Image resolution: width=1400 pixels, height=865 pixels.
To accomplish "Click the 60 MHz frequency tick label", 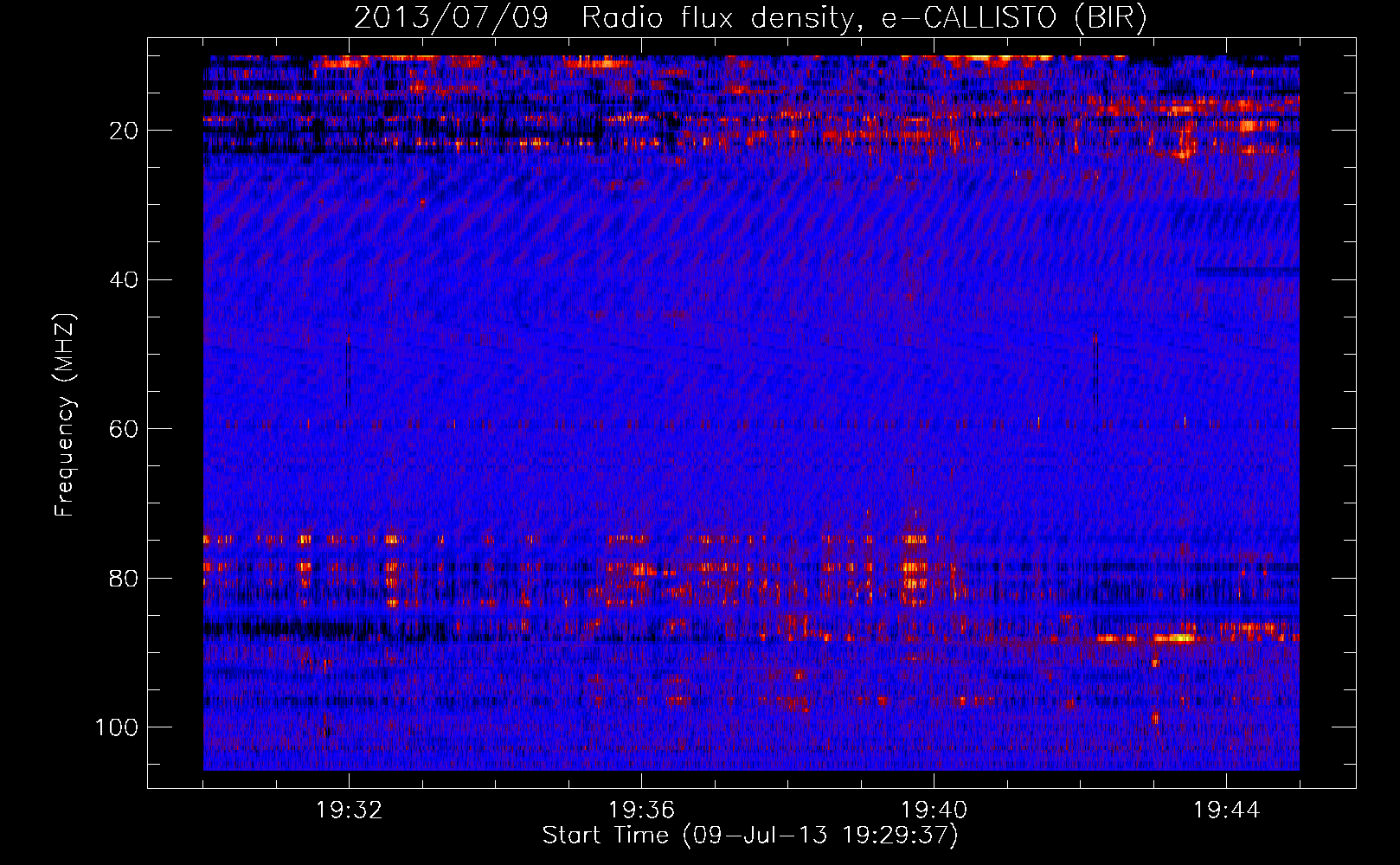I will 124,429.
